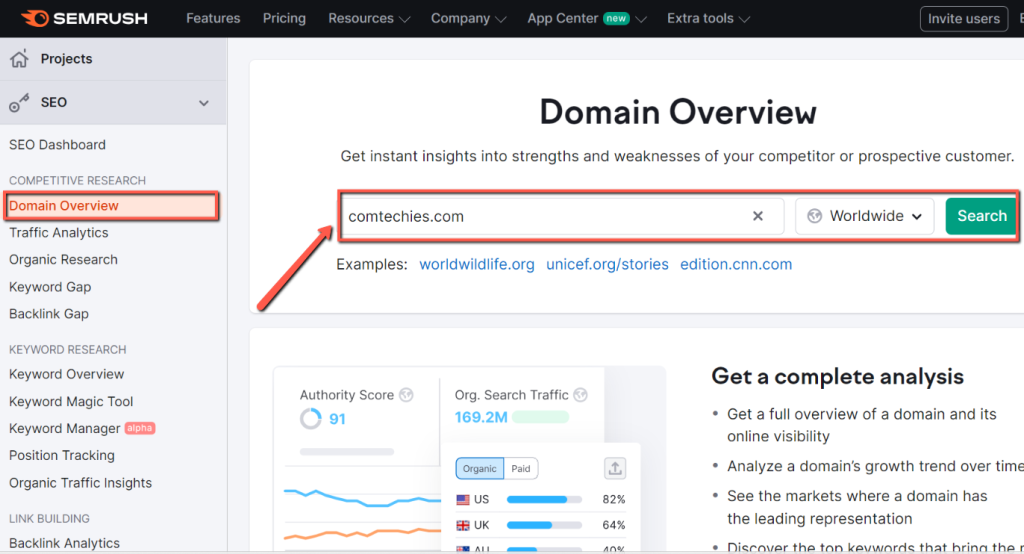Click the LINK BUILDING heading

point(49,519)
